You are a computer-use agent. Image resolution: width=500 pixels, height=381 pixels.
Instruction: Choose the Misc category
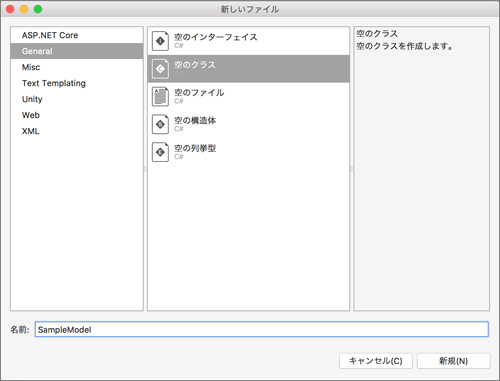click(77, 67)
